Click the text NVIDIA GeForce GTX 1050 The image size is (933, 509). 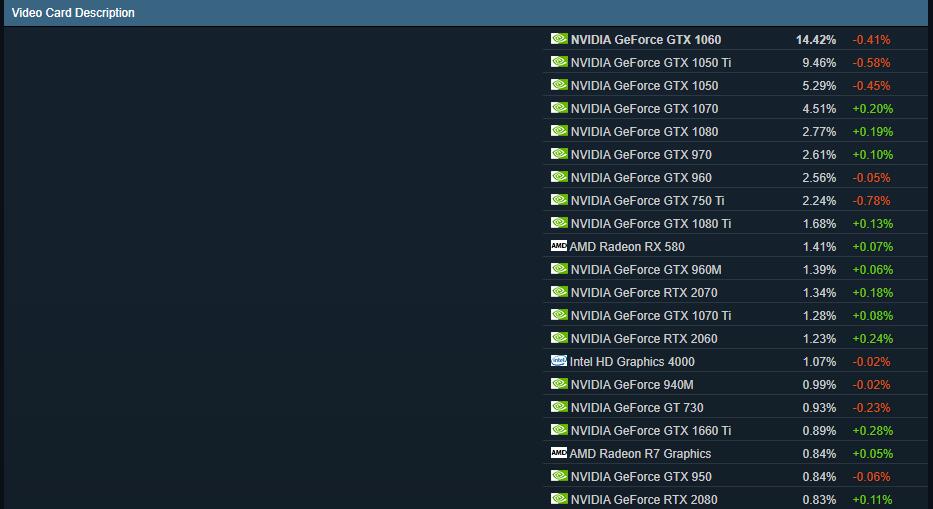tap(644, 86)
